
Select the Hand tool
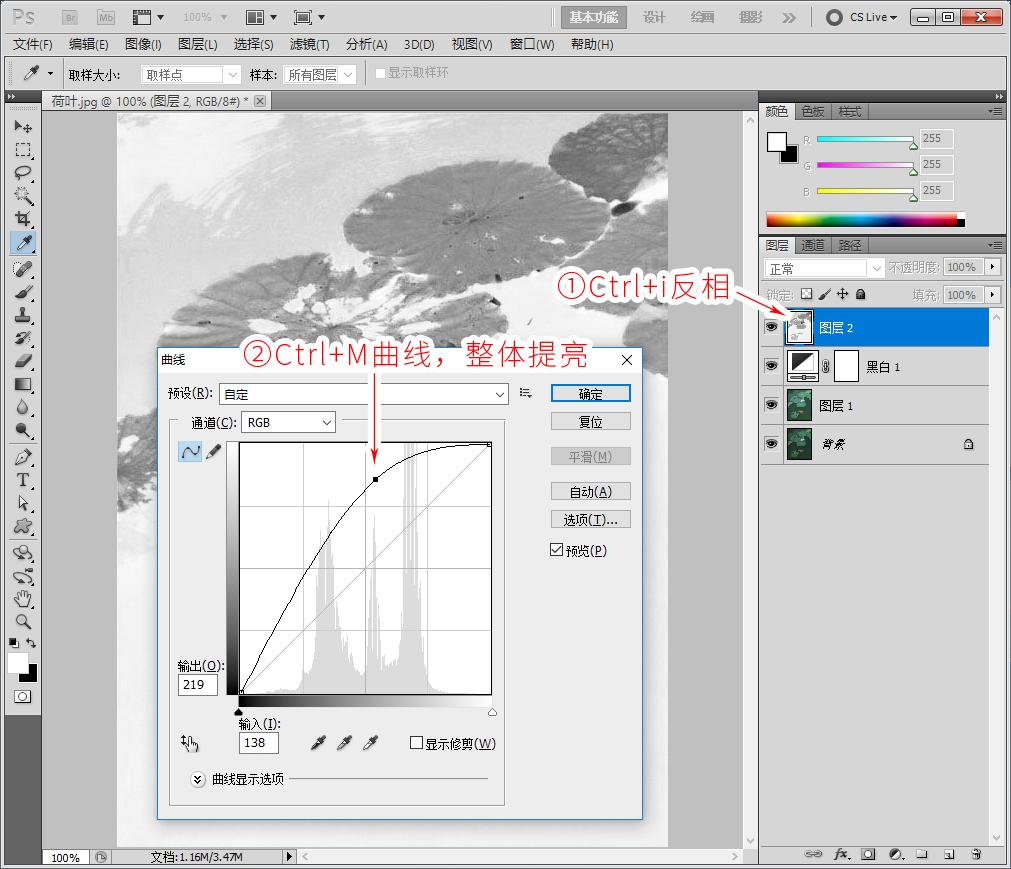[x=23, y=598]
